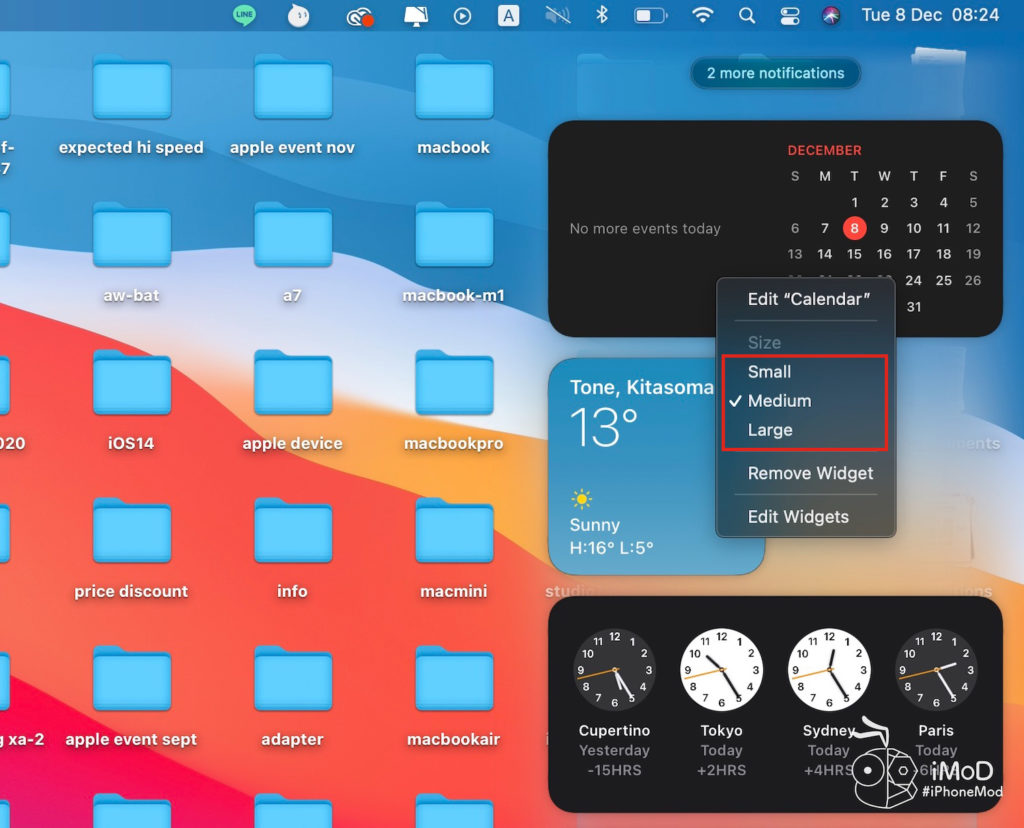This screenshot has width=1024, height=828.
Task: Select the checked Medium size option
Action: [x=779, y=401]
